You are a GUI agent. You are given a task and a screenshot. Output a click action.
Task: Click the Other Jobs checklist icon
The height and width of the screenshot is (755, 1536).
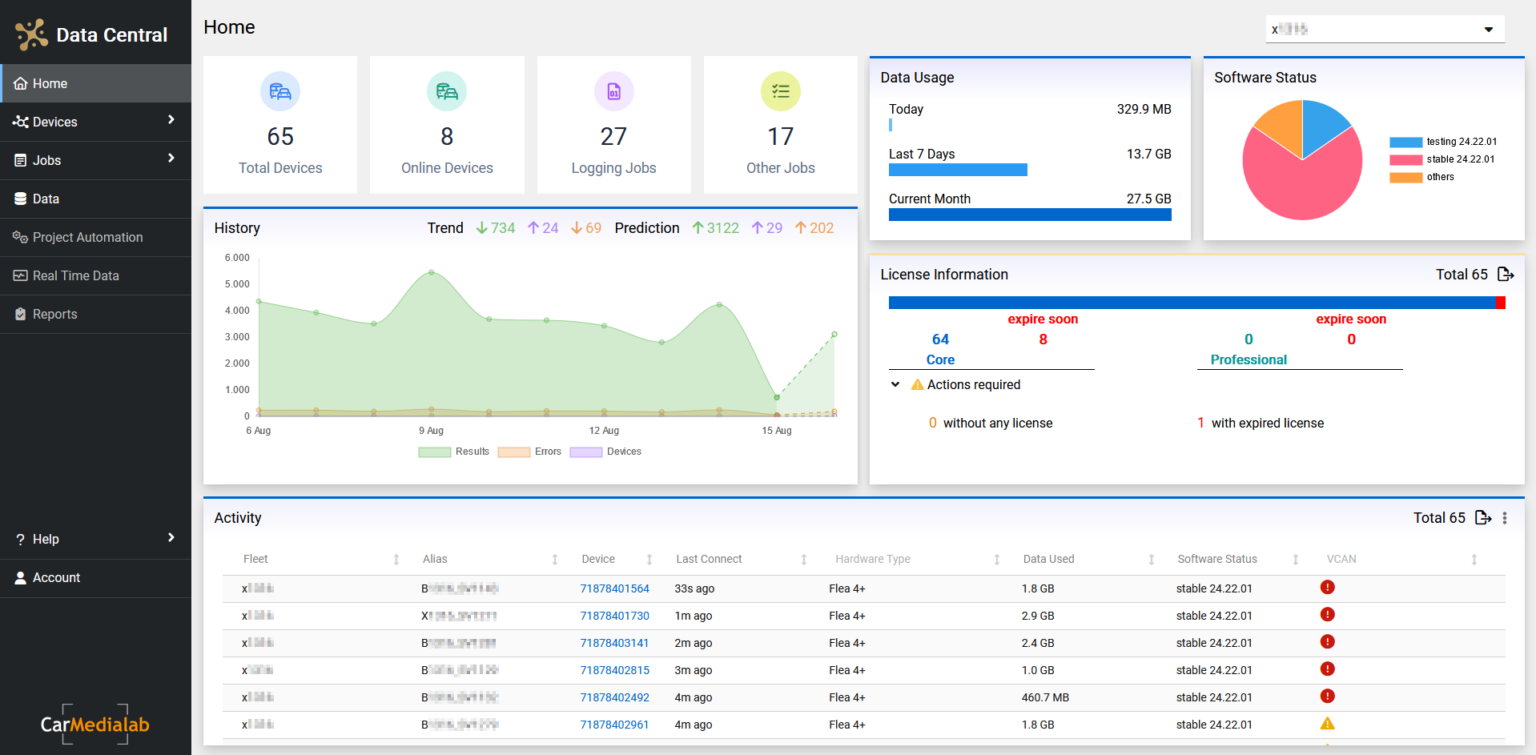pos(780,91)
